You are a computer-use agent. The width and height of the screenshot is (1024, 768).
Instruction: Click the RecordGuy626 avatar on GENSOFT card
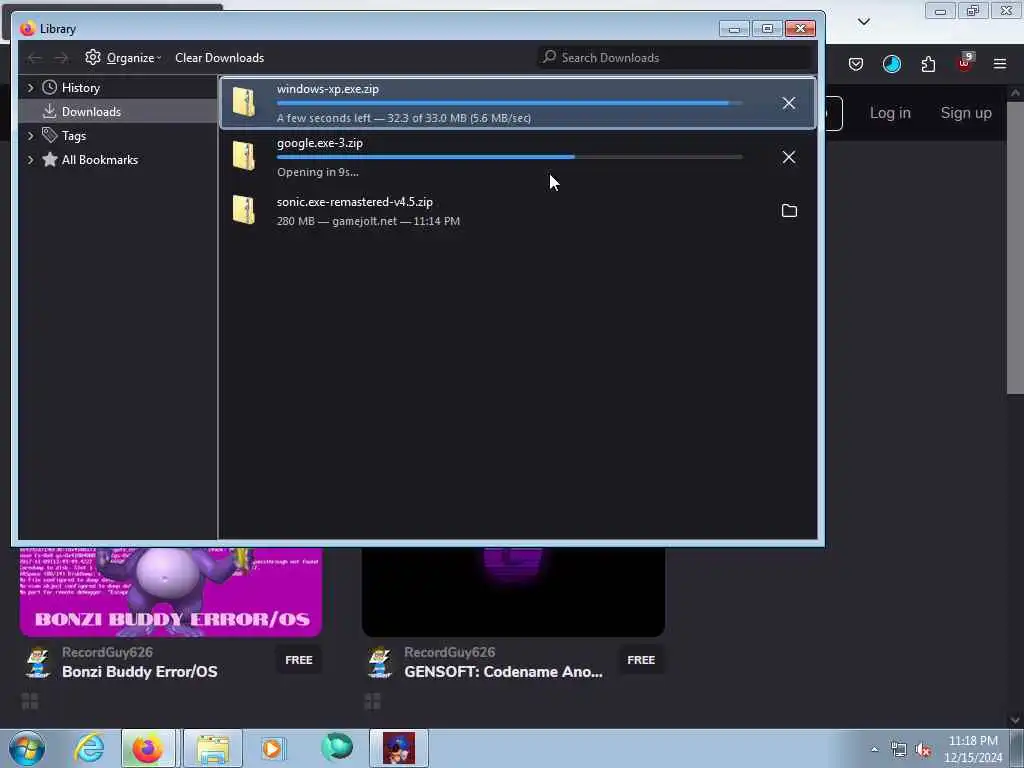[x=379, y=662]
